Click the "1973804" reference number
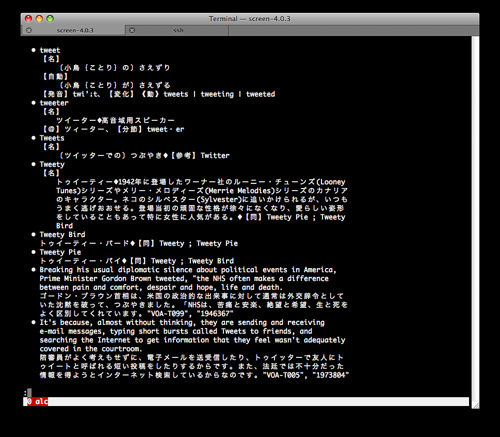The width and height of the screenshot is (500, 437). tap(331, 375)
